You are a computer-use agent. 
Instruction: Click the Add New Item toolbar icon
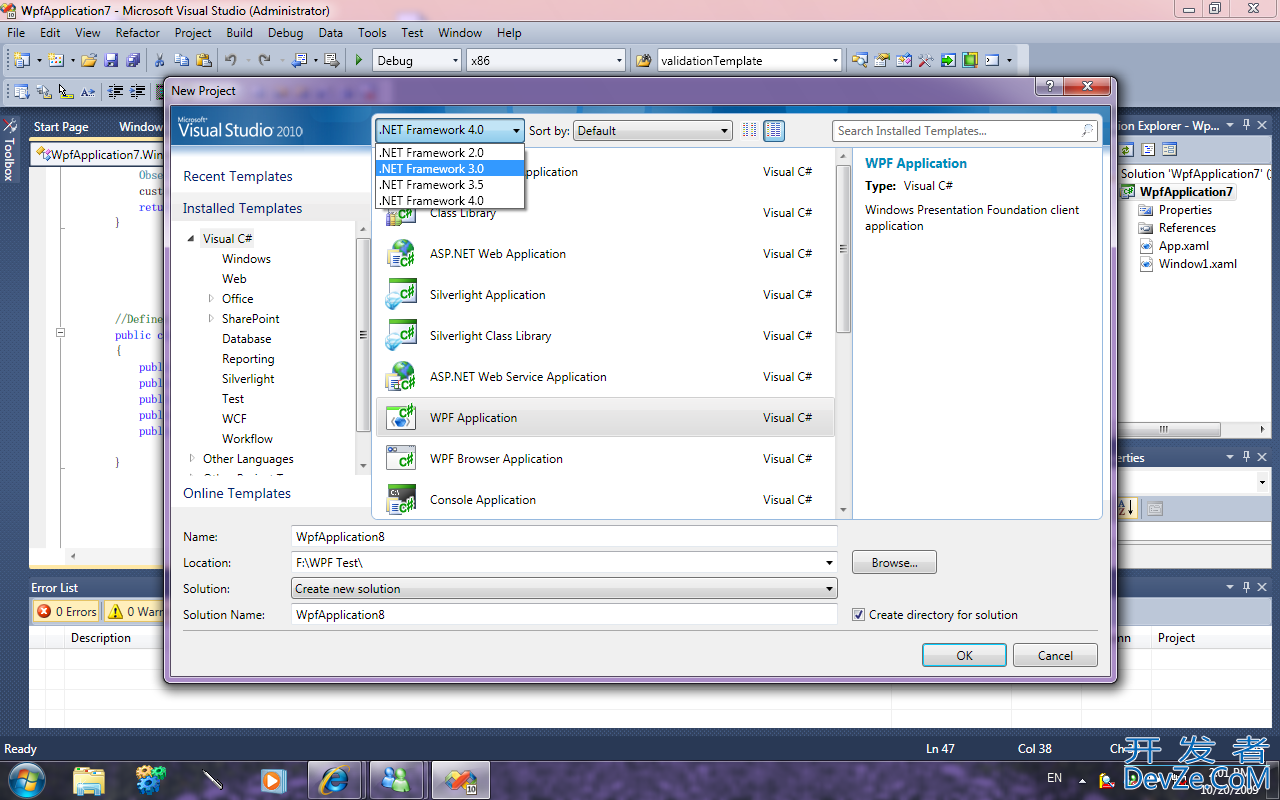tap(55, 60)
